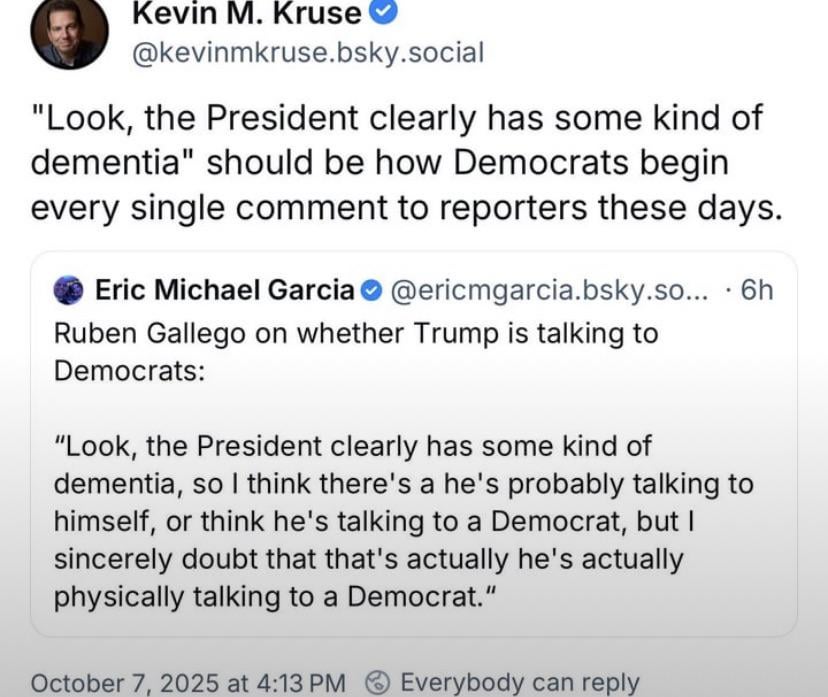Click the line starting "dementia, so I think there's"
This screenshot has width=828, height=697.
(x=403, y=484)
